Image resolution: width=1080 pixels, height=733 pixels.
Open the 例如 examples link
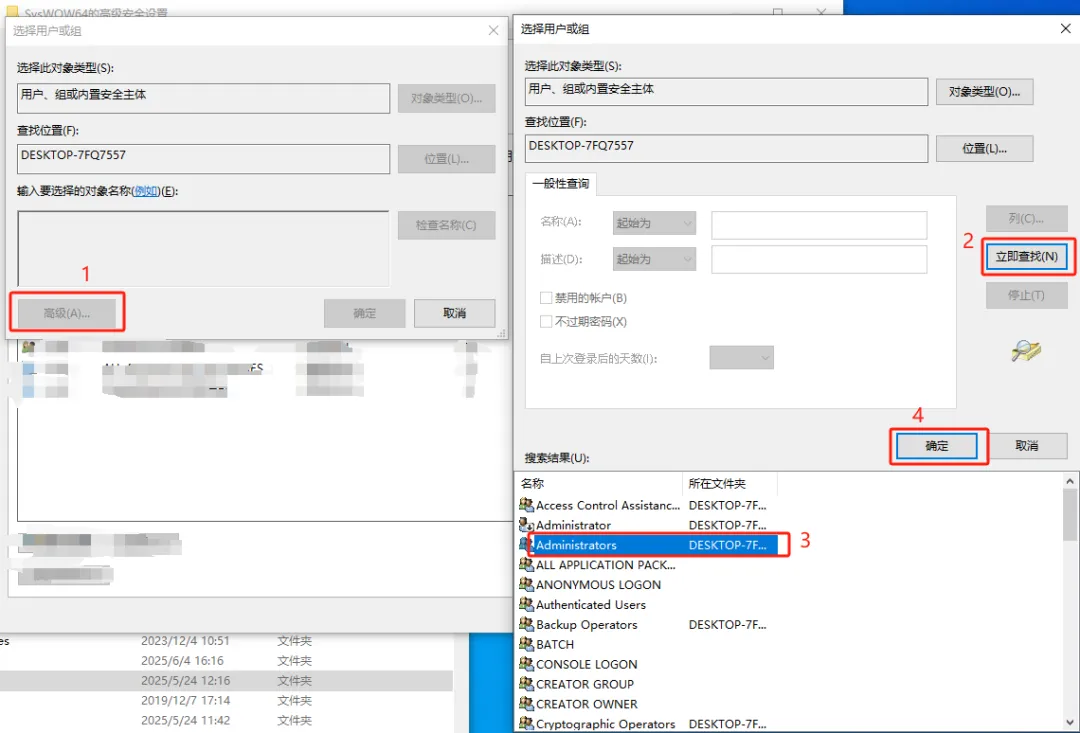(x=146, y=191)
